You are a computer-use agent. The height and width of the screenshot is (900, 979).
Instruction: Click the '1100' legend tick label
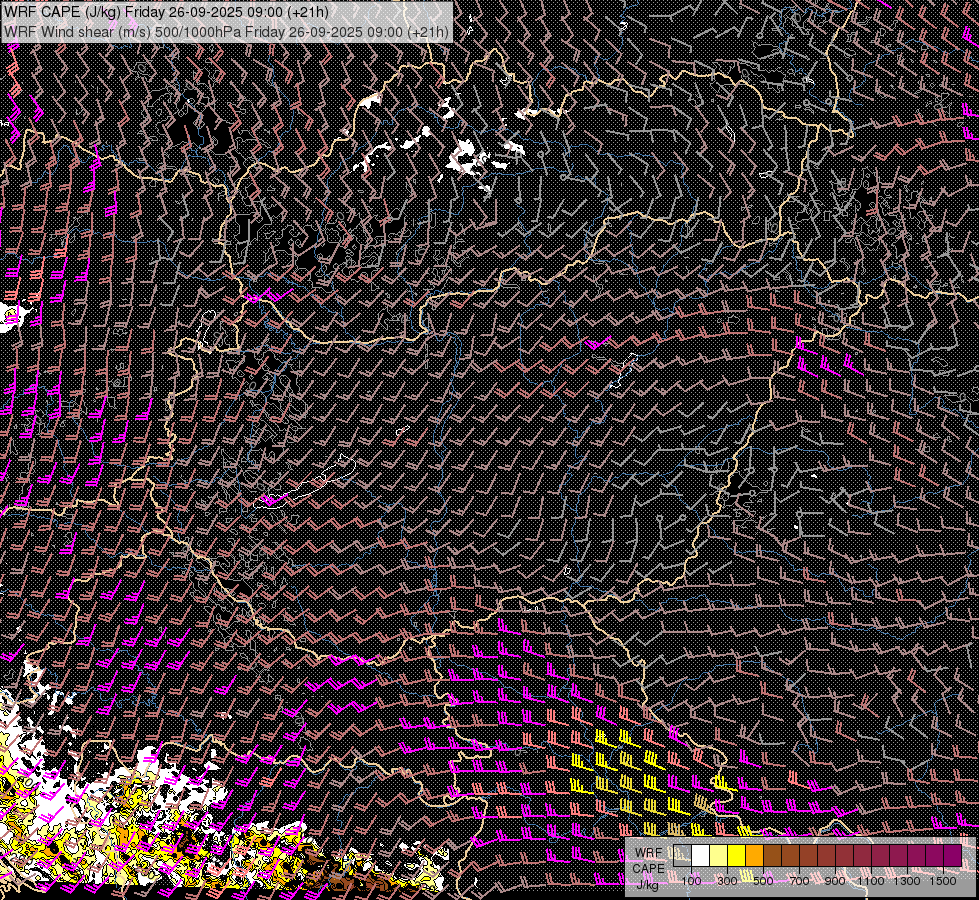(x=871, y=881)
